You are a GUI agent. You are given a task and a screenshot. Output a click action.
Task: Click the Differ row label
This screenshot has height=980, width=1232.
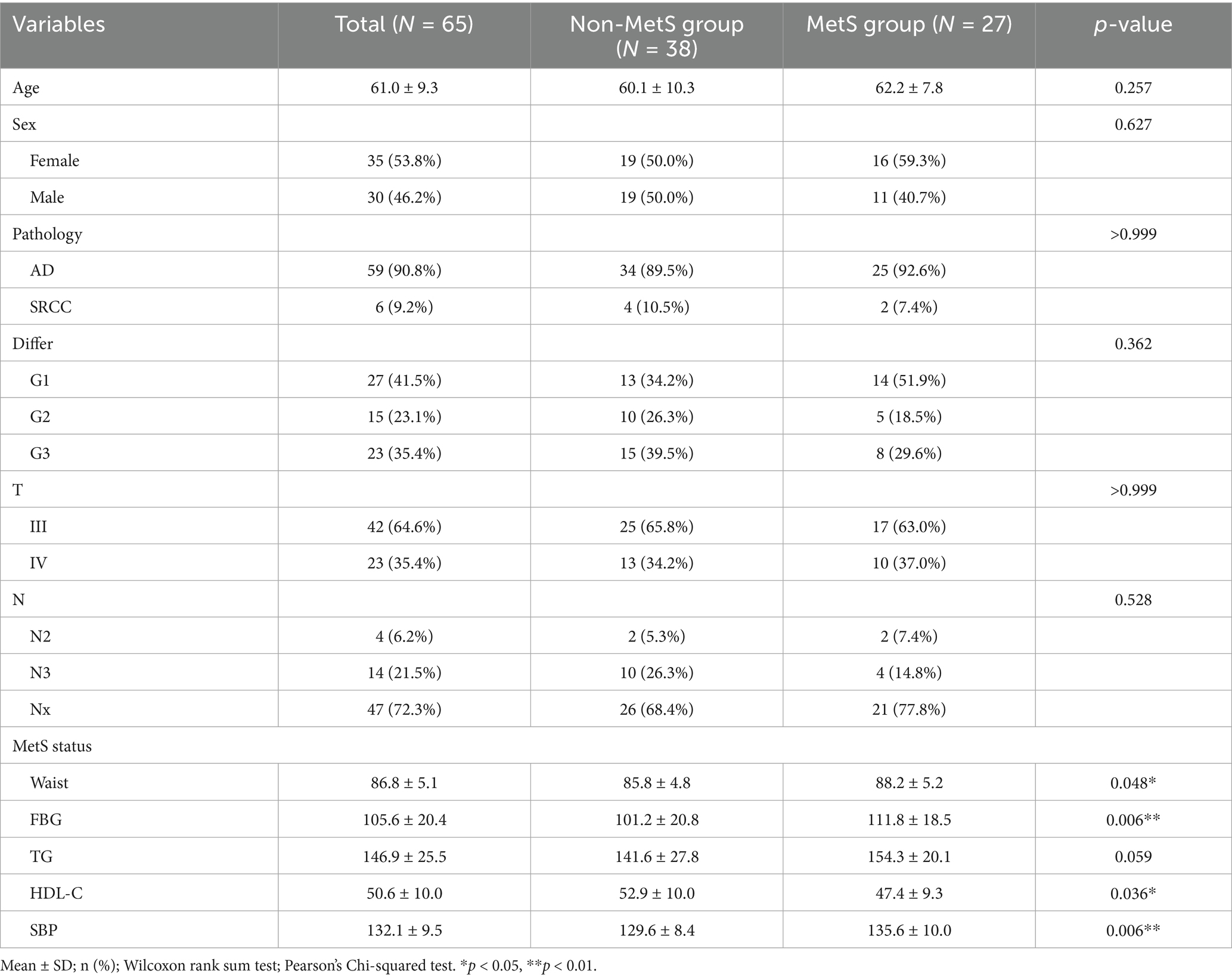[33, 344]
